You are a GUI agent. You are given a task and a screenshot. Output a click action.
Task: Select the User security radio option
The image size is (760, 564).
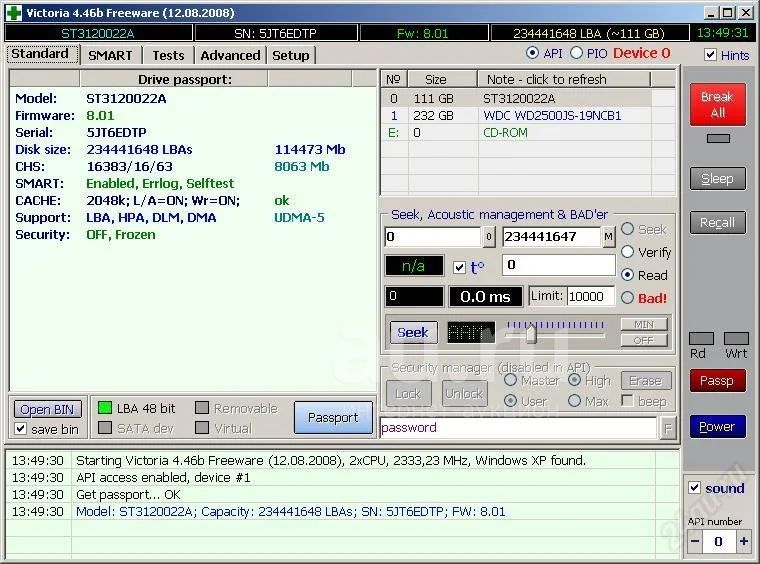(x=510, y=401)
